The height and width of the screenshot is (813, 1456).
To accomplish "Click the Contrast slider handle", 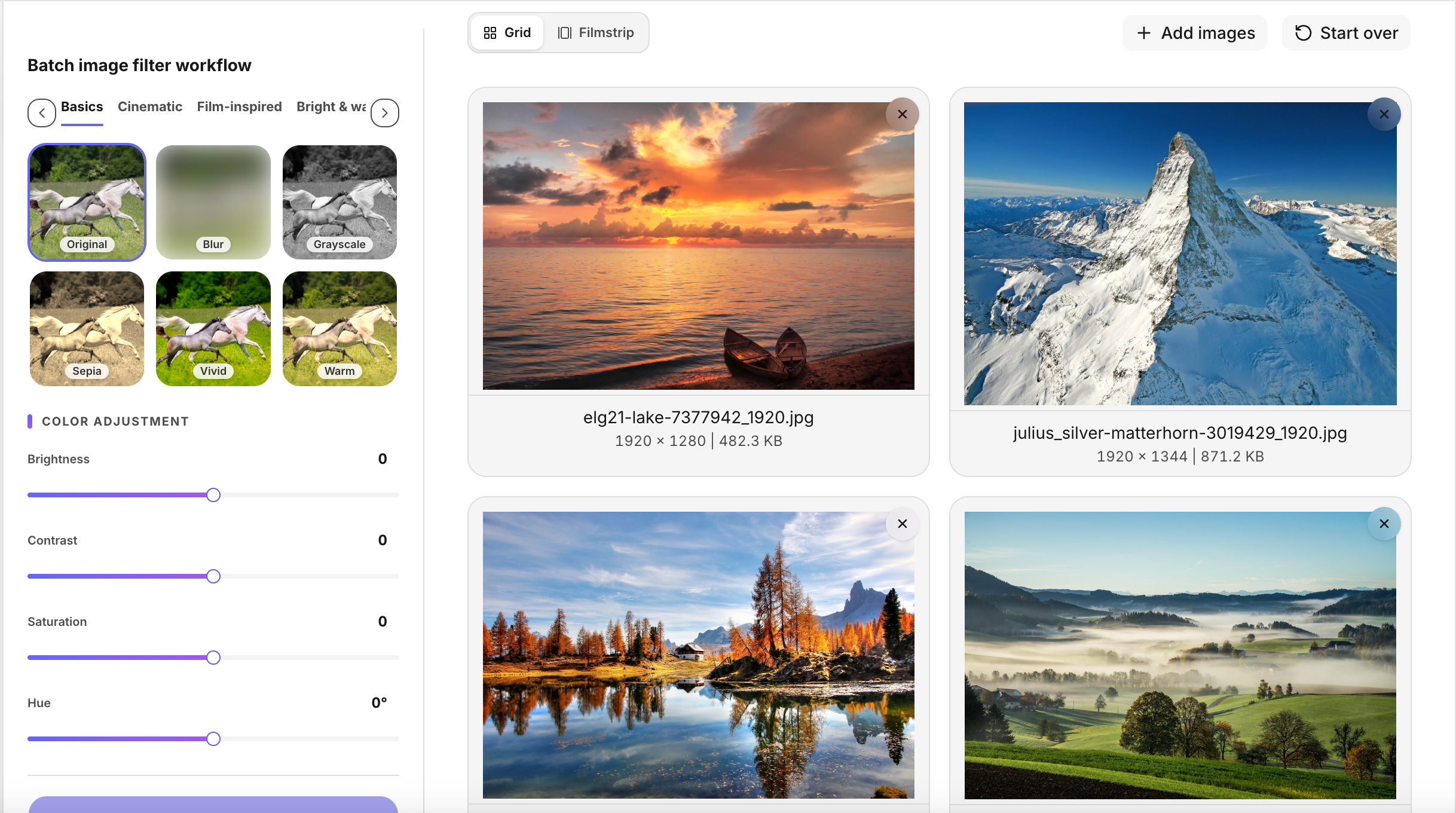I will (213, 576).
